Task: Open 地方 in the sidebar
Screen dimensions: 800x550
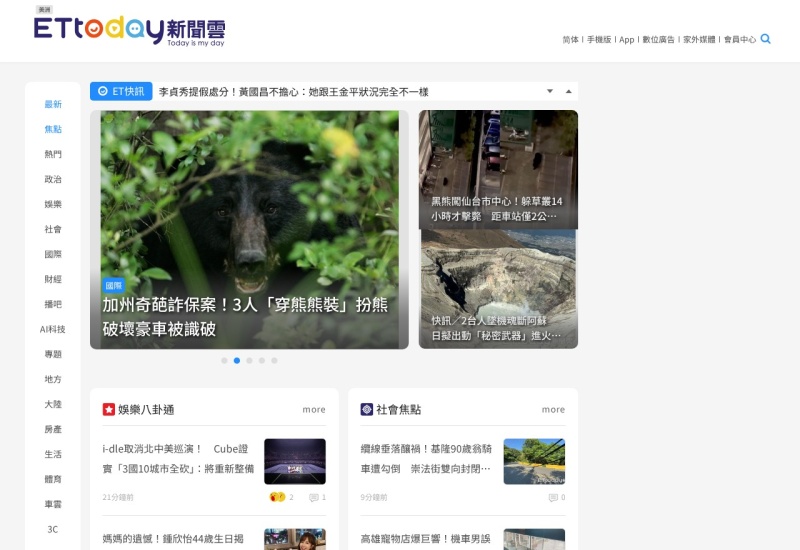Action: pyautogui.click(x=53, y=379)
